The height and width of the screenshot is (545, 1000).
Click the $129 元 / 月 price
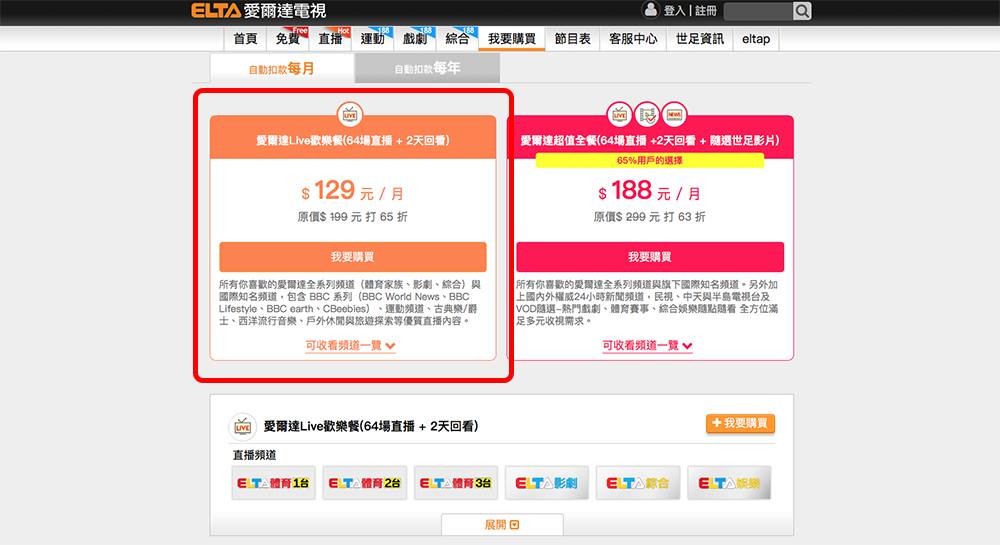tap(353, 191)
